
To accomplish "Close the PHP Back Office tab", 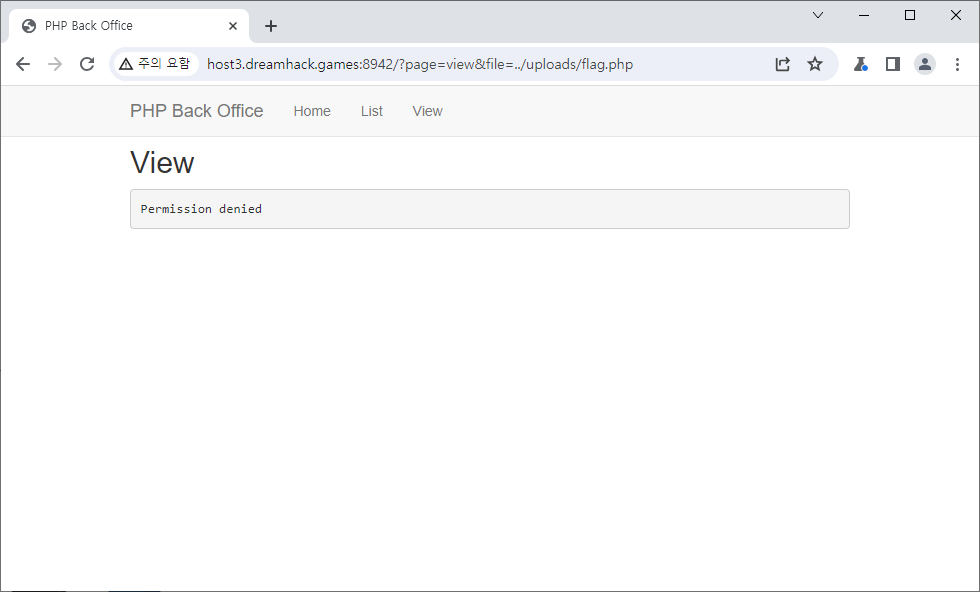I will tap(233, 26).
